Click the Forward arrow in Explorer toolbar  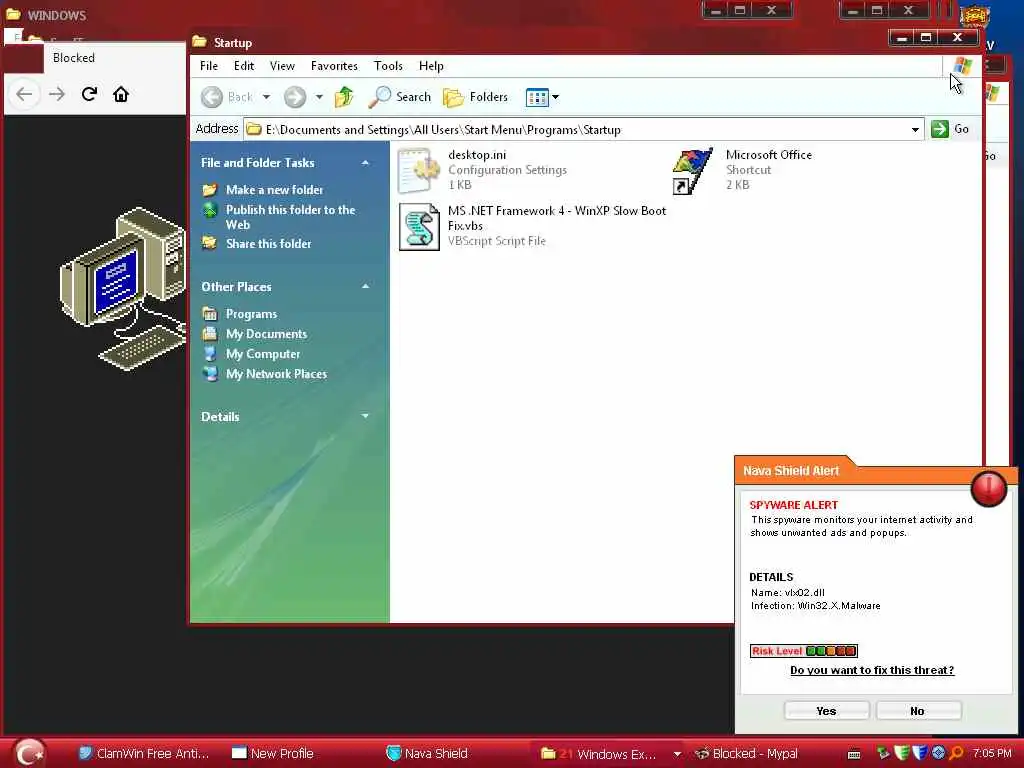pyautogui.click(x=295, y=97)
